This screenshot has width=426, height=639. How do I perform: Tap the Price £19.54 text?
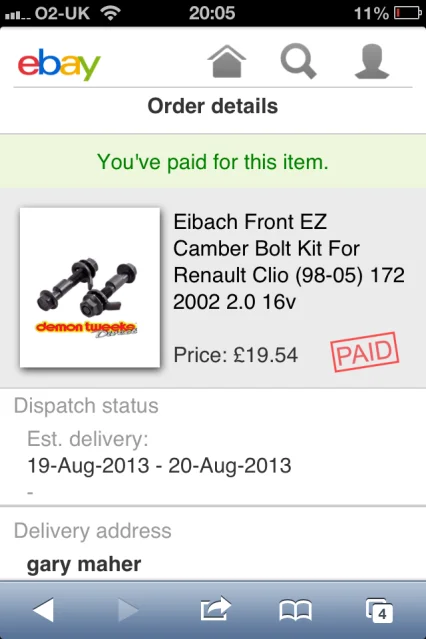236,355
